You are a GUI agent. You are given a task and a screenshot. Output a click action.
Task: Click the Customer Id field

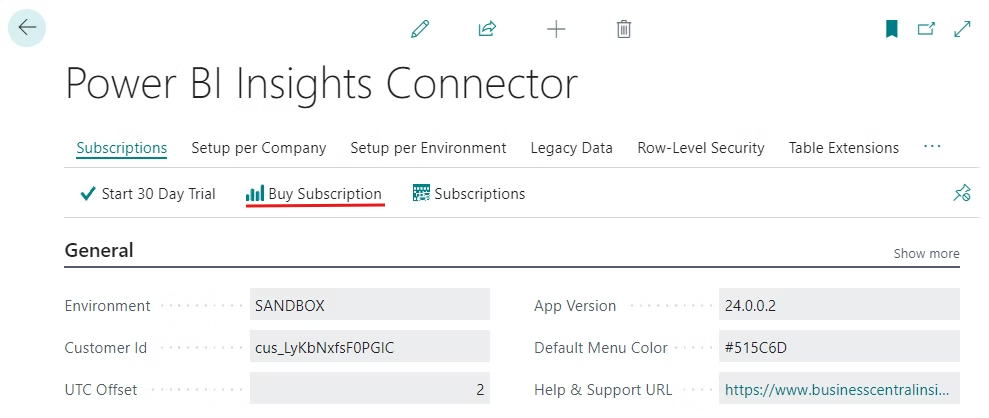(370, 346)
